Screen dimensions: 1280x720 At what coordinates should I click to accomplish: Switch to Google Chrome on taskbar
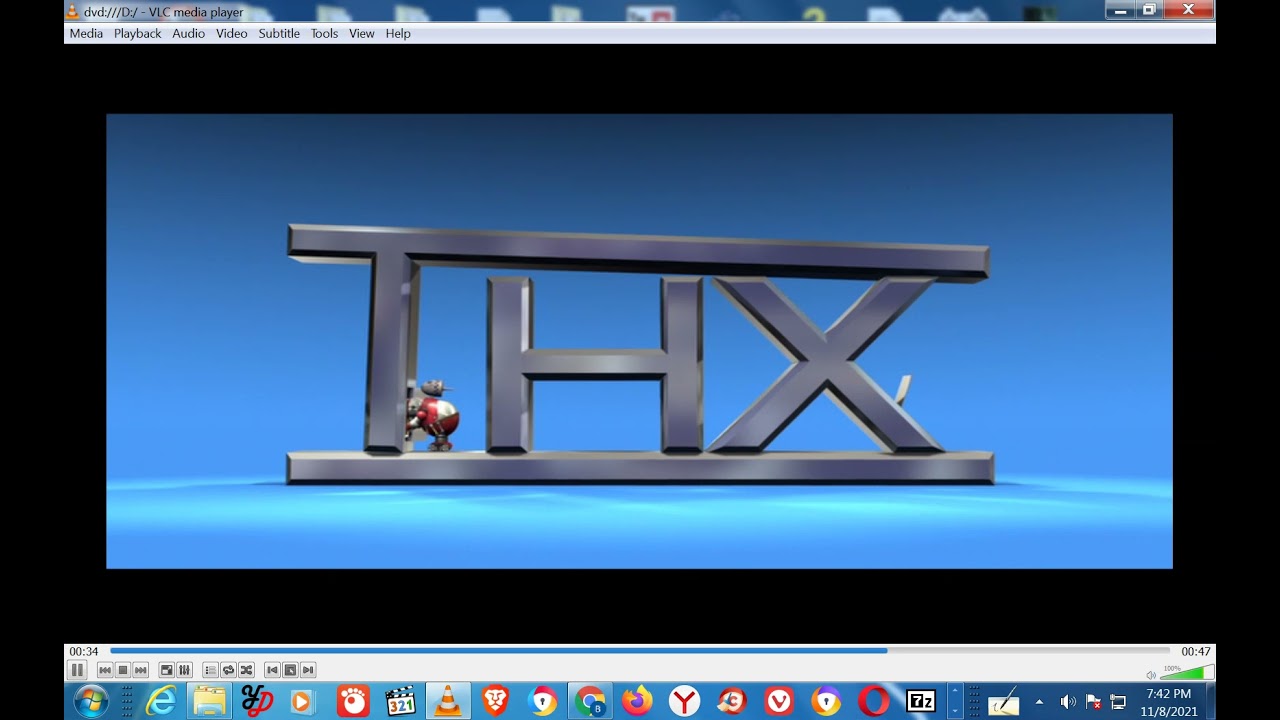pos(590,701)
